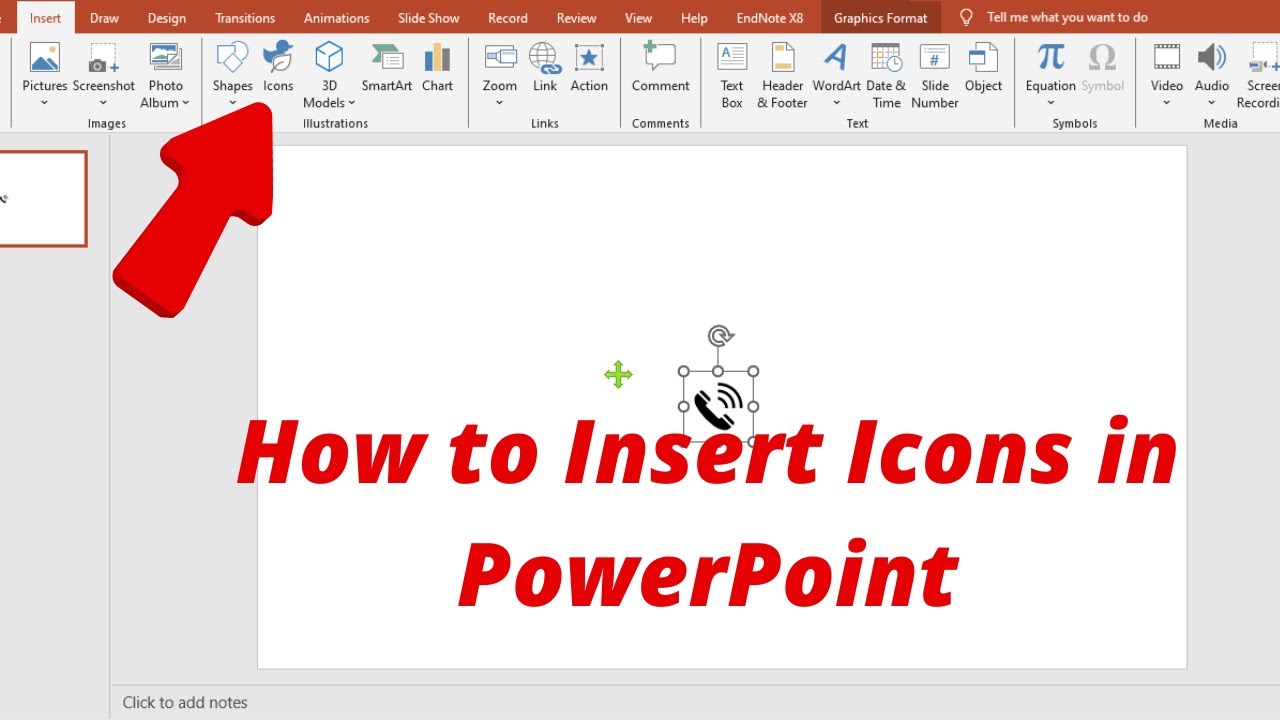Switch to the Draw tab
The height and width of the screenshot is (720, 1280).
(x=104, y=18)
